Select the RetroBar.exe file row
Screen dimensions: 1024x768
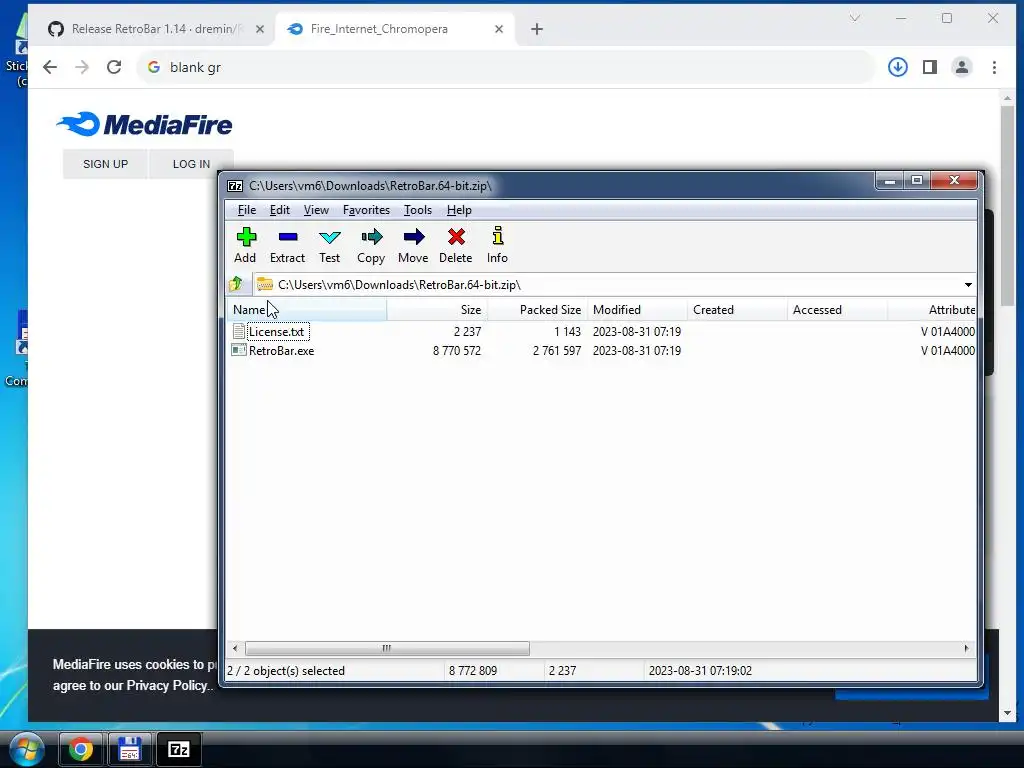(x=602, y=350)
